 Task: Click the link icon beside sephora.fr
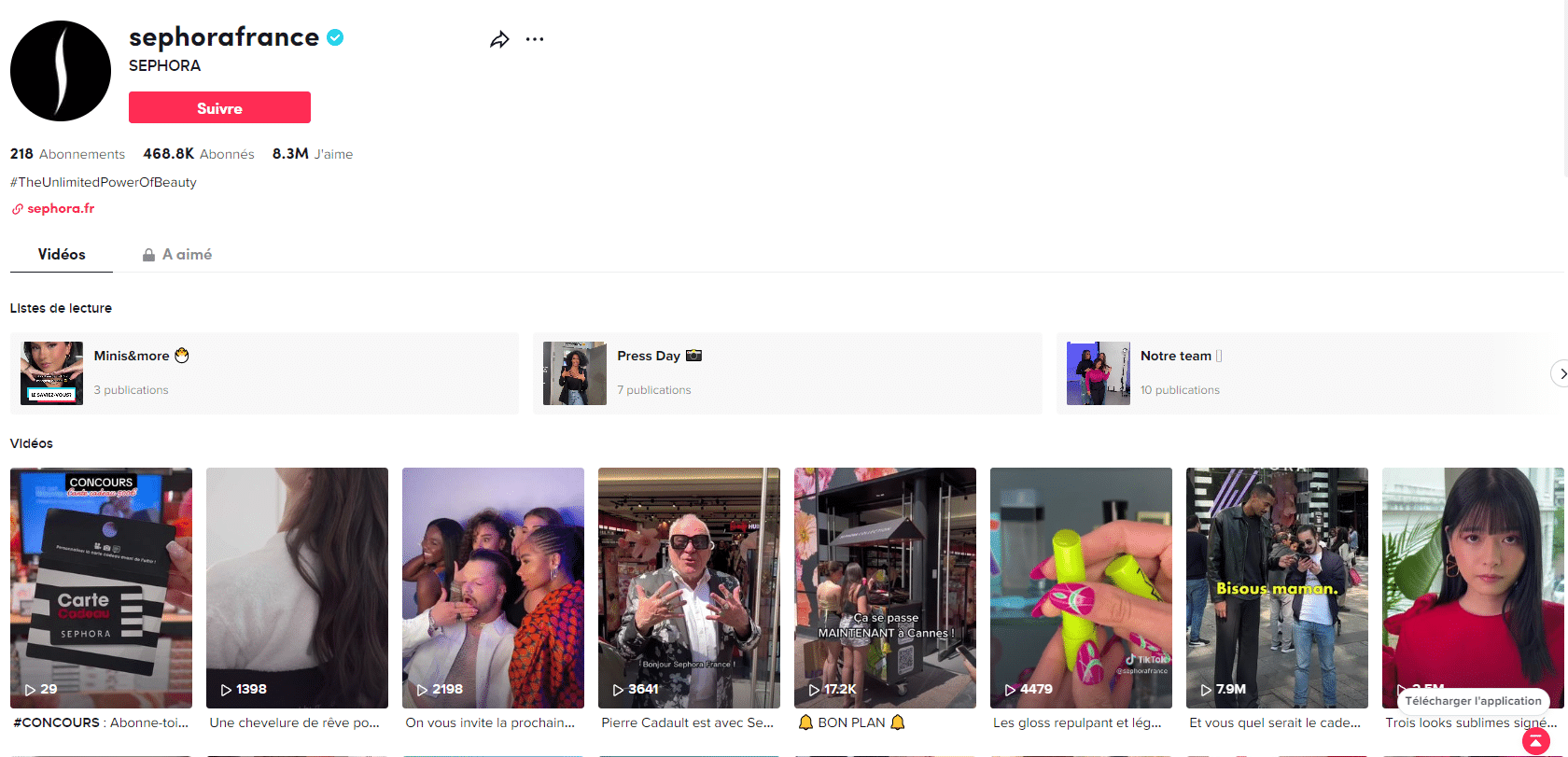pyautogui.click(x=17, y=209)
